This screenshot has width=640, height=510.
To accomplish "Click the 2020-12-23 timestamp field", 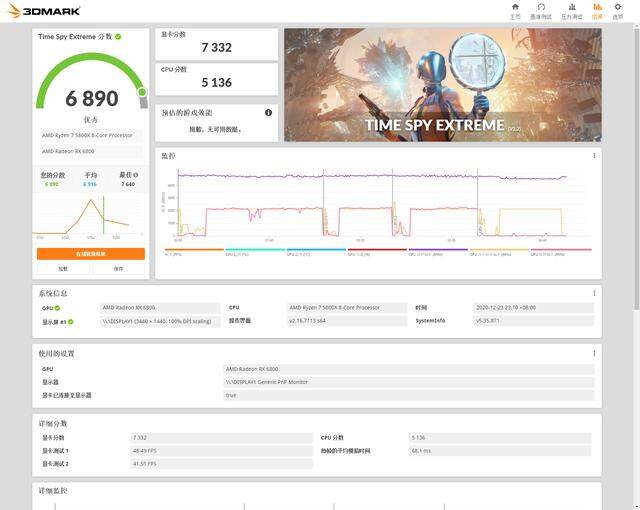I will [x=533, y=308].
